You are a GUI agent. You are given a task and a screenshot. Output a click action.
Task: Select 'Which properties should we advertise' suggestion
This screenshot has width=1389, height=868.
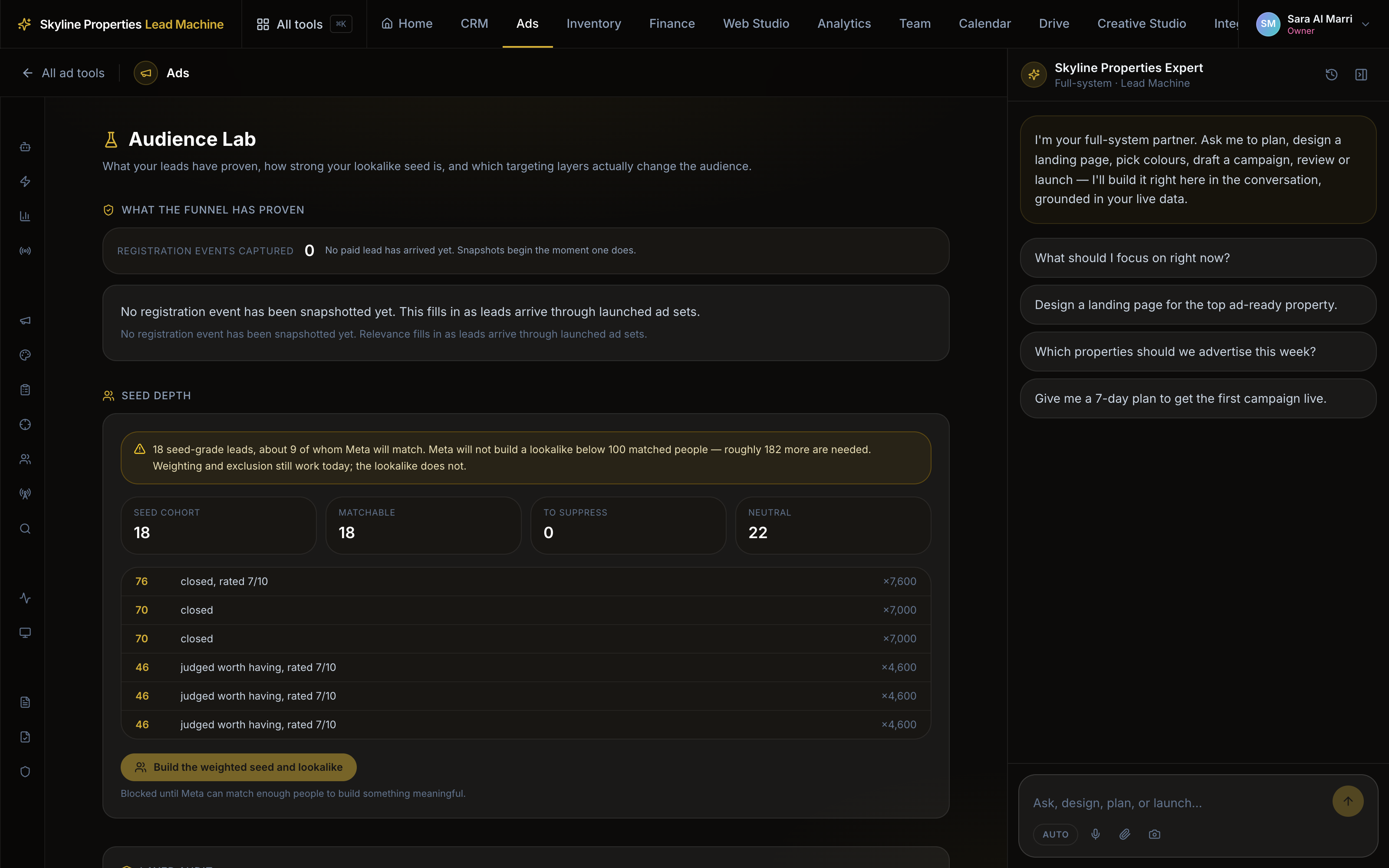[x=1198, y=352]
